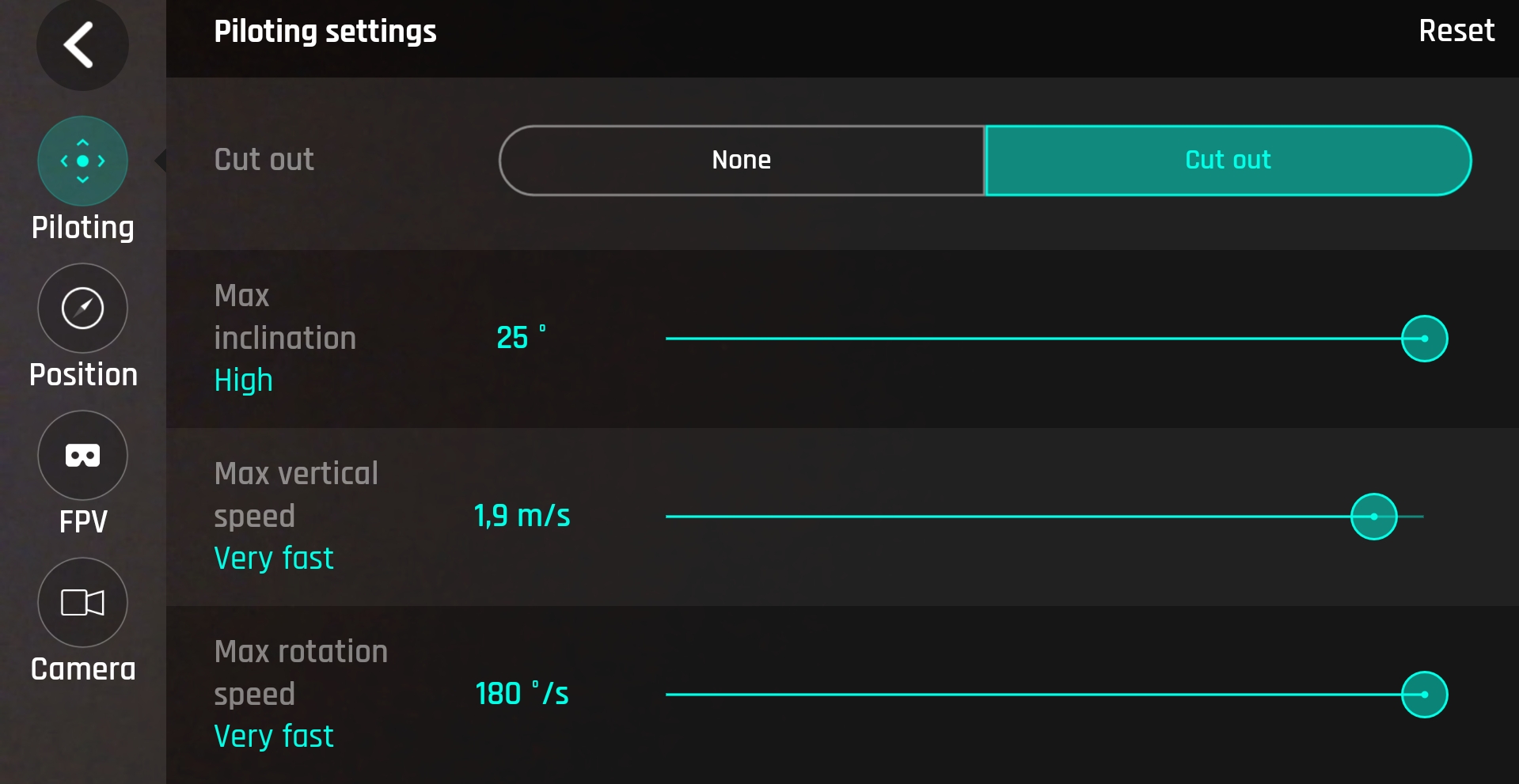Select the None cut out option
Image resolution: width=1519 pixels, height=784 pixels.
(742, 161)
